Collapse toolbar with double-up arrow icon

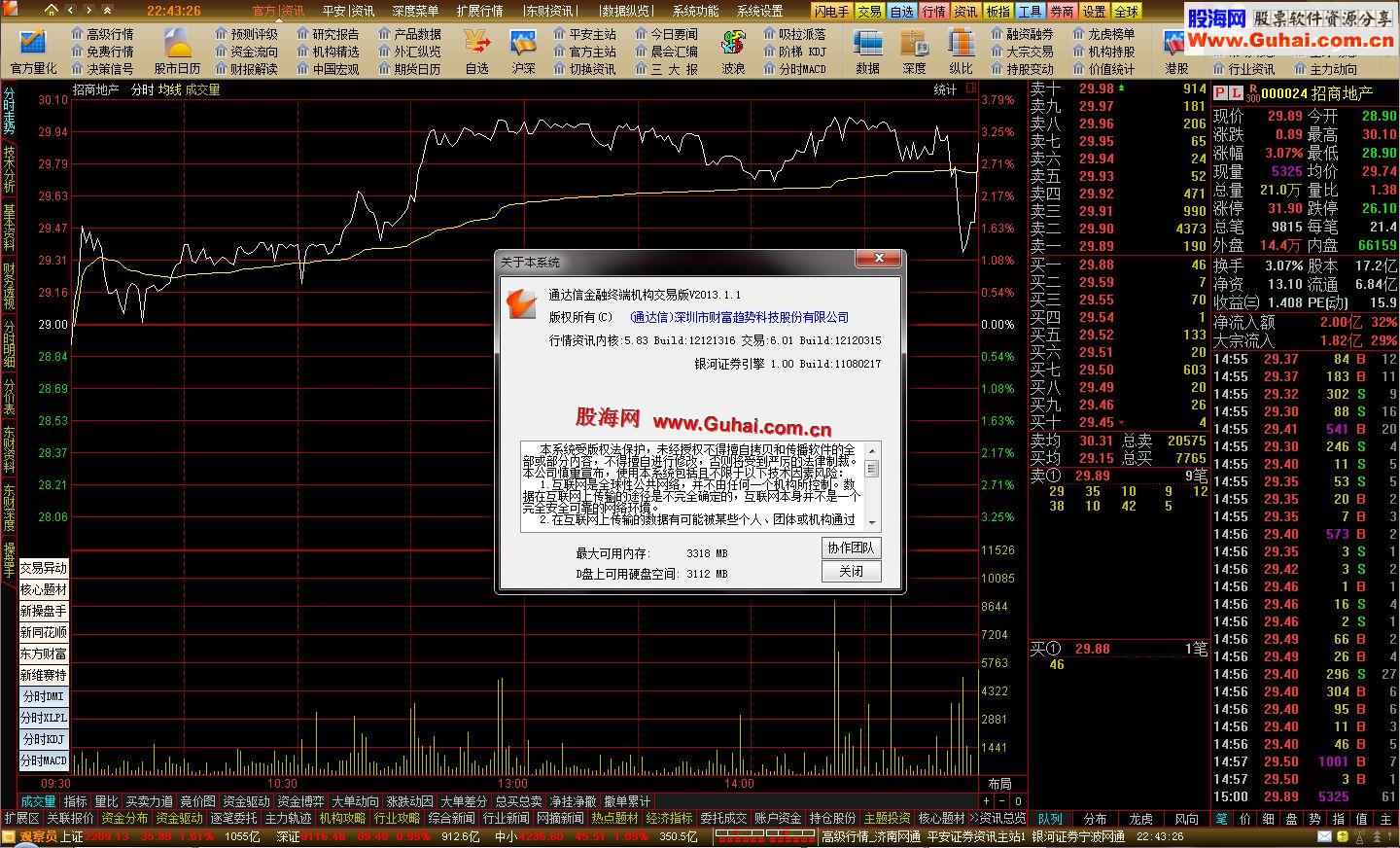click(107, 11)
